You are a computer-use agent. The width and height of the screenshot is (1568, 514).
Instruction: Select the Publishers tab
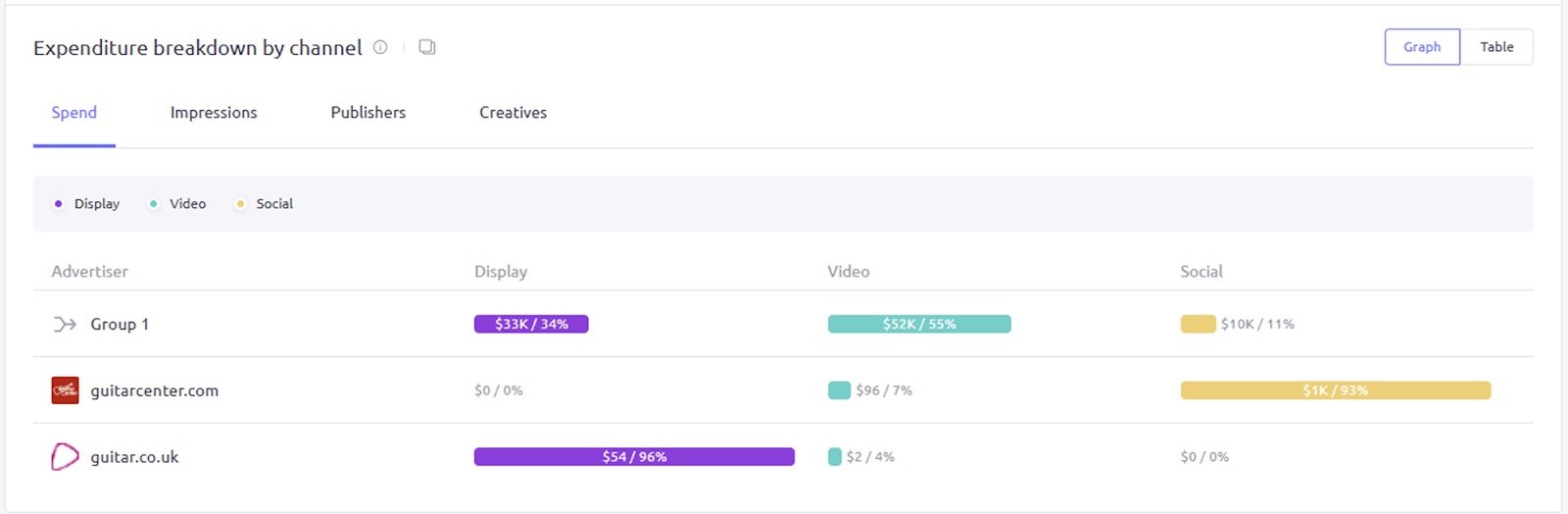pyautogui.click(x=368, y=113)
